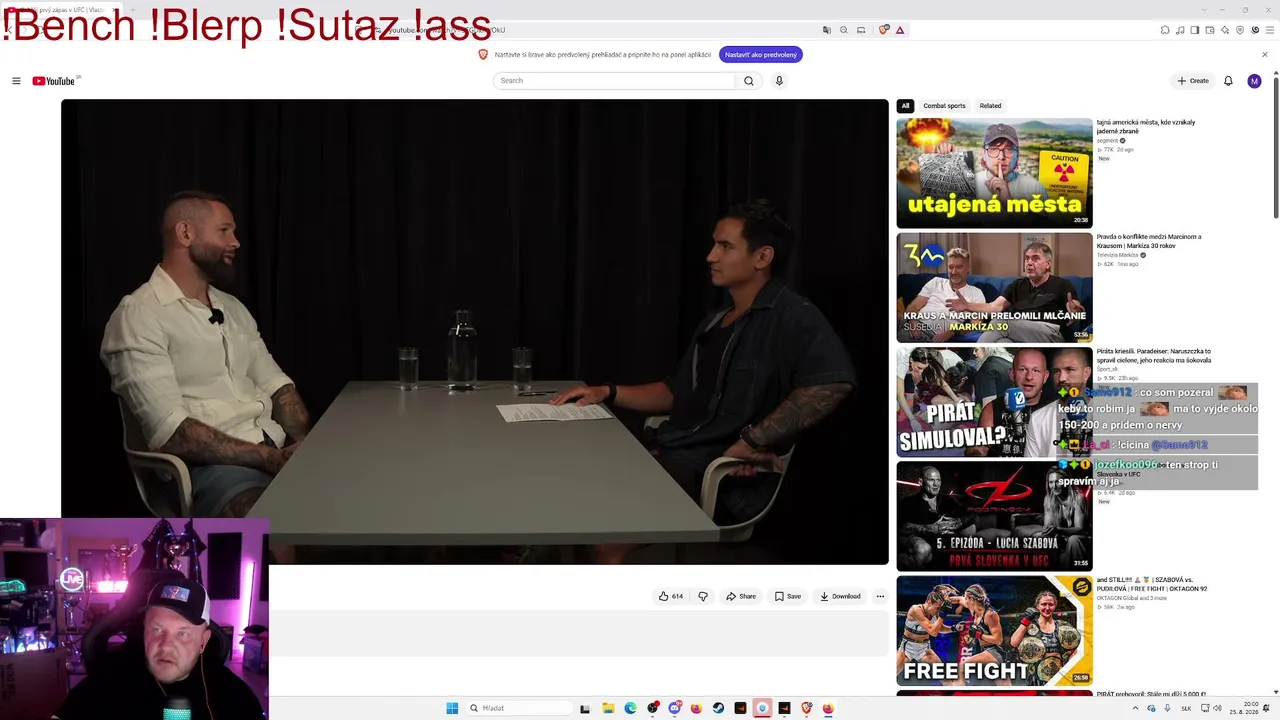Open the account avatar menu
The width and height of the screenshot is (1280, 720).
point(1254,81)
